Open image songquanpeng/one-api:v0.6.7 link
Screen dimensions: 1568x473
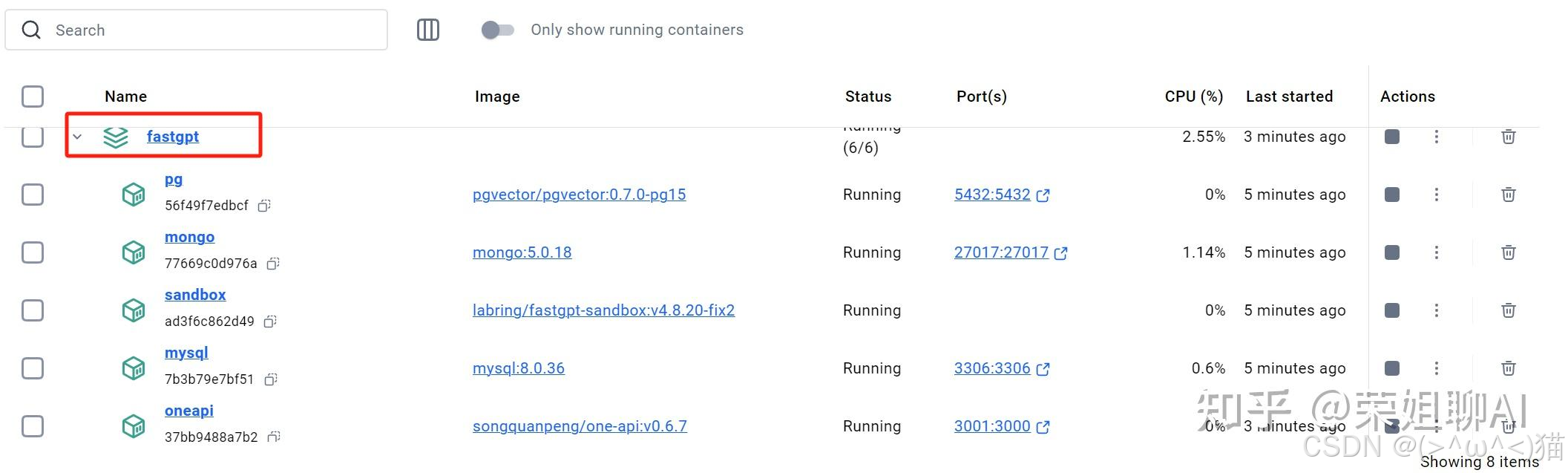point(580,426)
